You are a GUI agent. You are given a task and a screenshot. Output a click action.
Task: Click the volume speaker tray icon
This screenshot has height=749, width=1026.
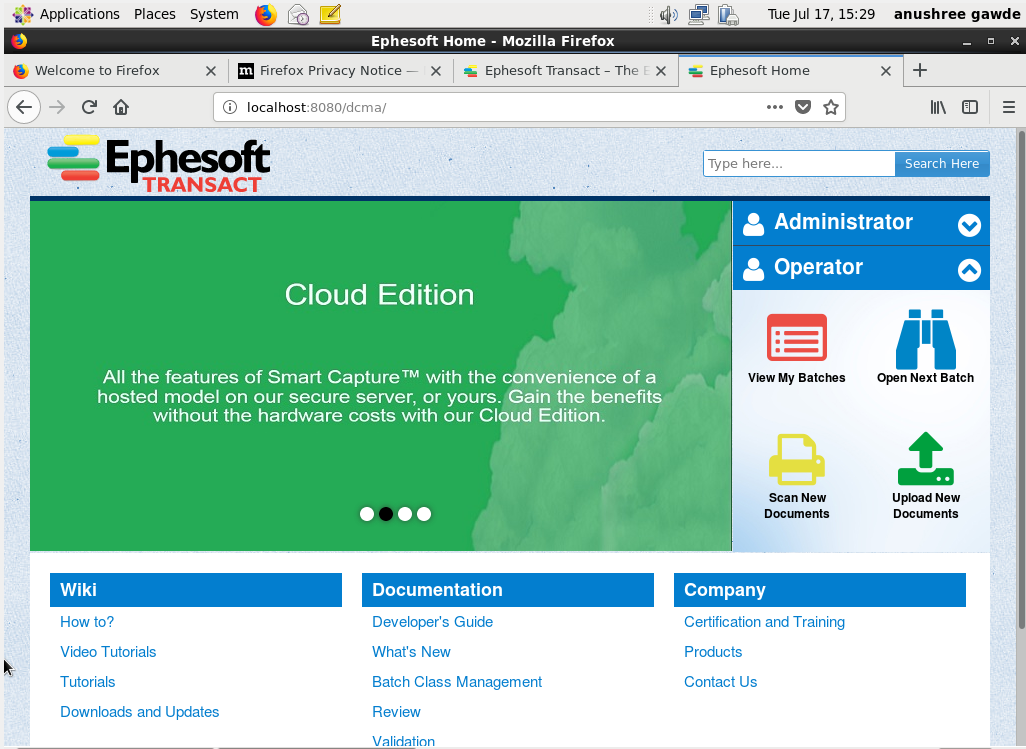[x=668, y=14]
